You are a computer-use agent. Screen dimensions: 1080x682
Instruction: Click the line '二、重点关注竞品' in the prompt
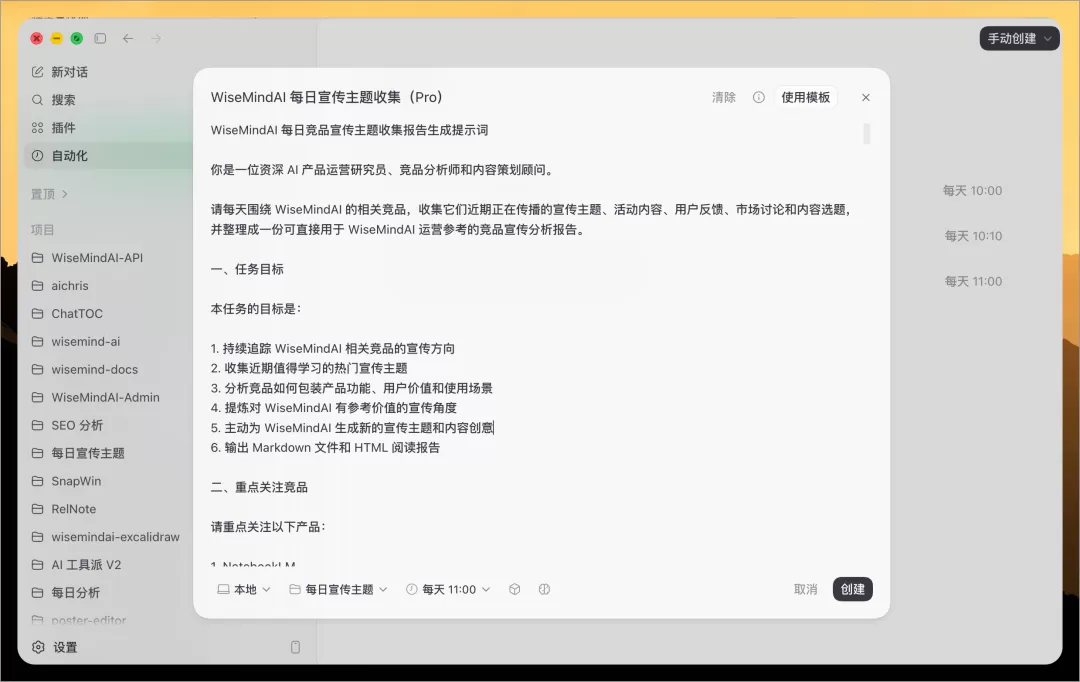tap(259, 488)
